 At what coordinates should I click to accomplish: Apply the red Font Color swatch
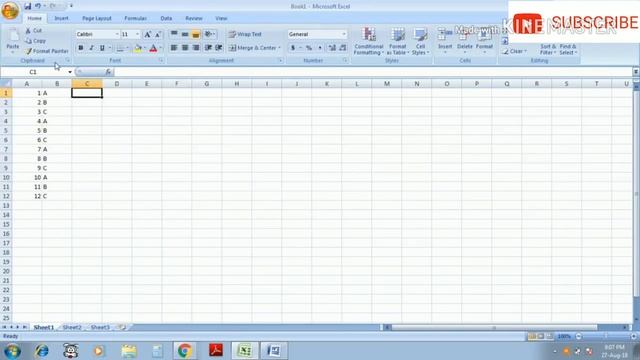tap(153, 48)
